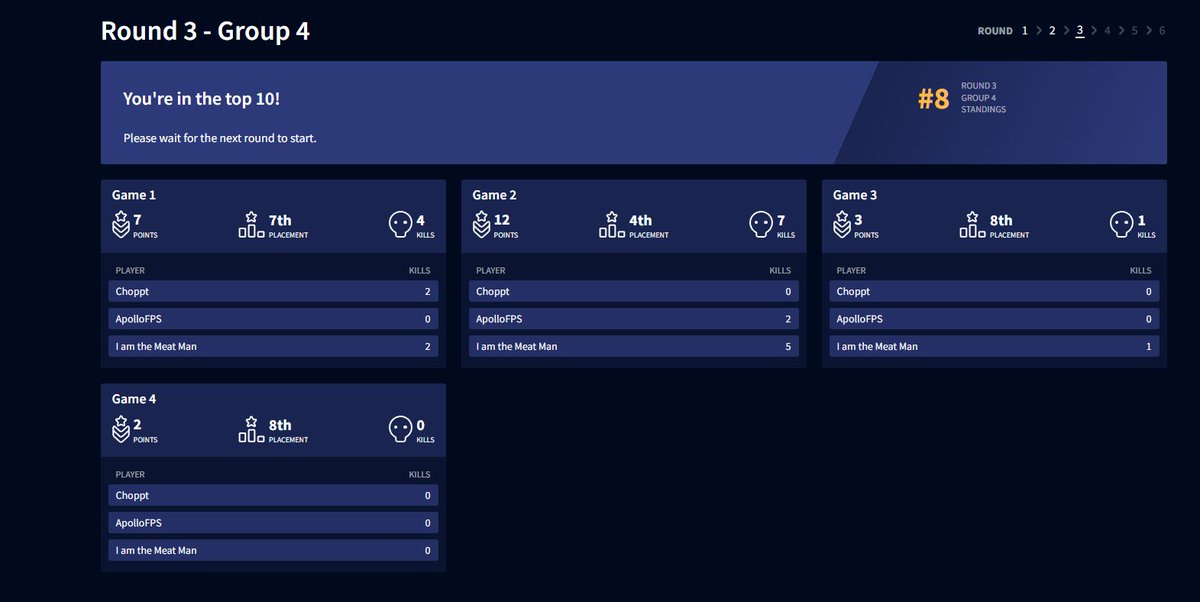Select ApolloFPS row in Game 2
The image size is (1200, 602).
634,319
